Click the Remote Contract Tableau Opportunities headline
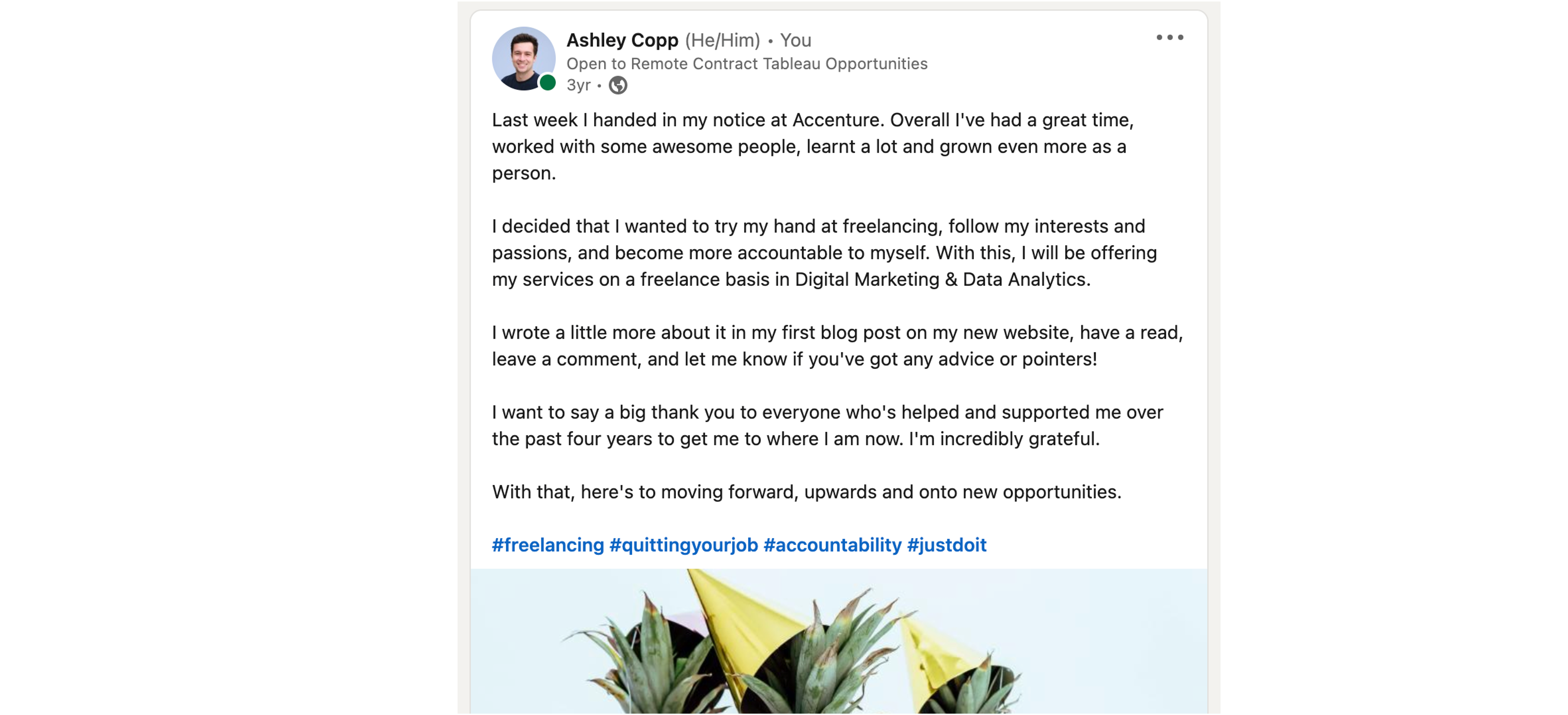 (x=746, y=64)
